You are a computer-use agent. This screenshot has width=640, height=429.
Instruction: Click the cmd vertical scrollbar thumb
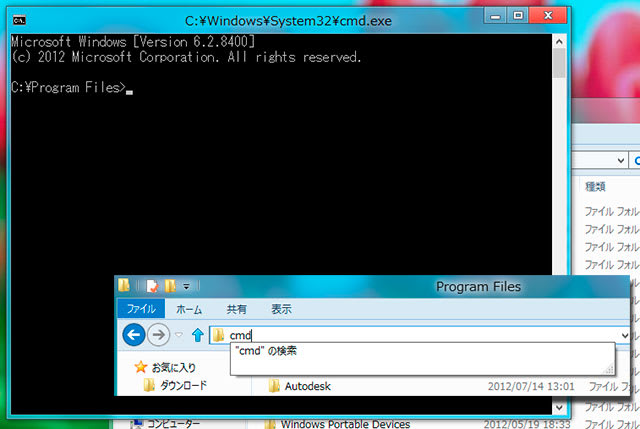click(559, 63)
